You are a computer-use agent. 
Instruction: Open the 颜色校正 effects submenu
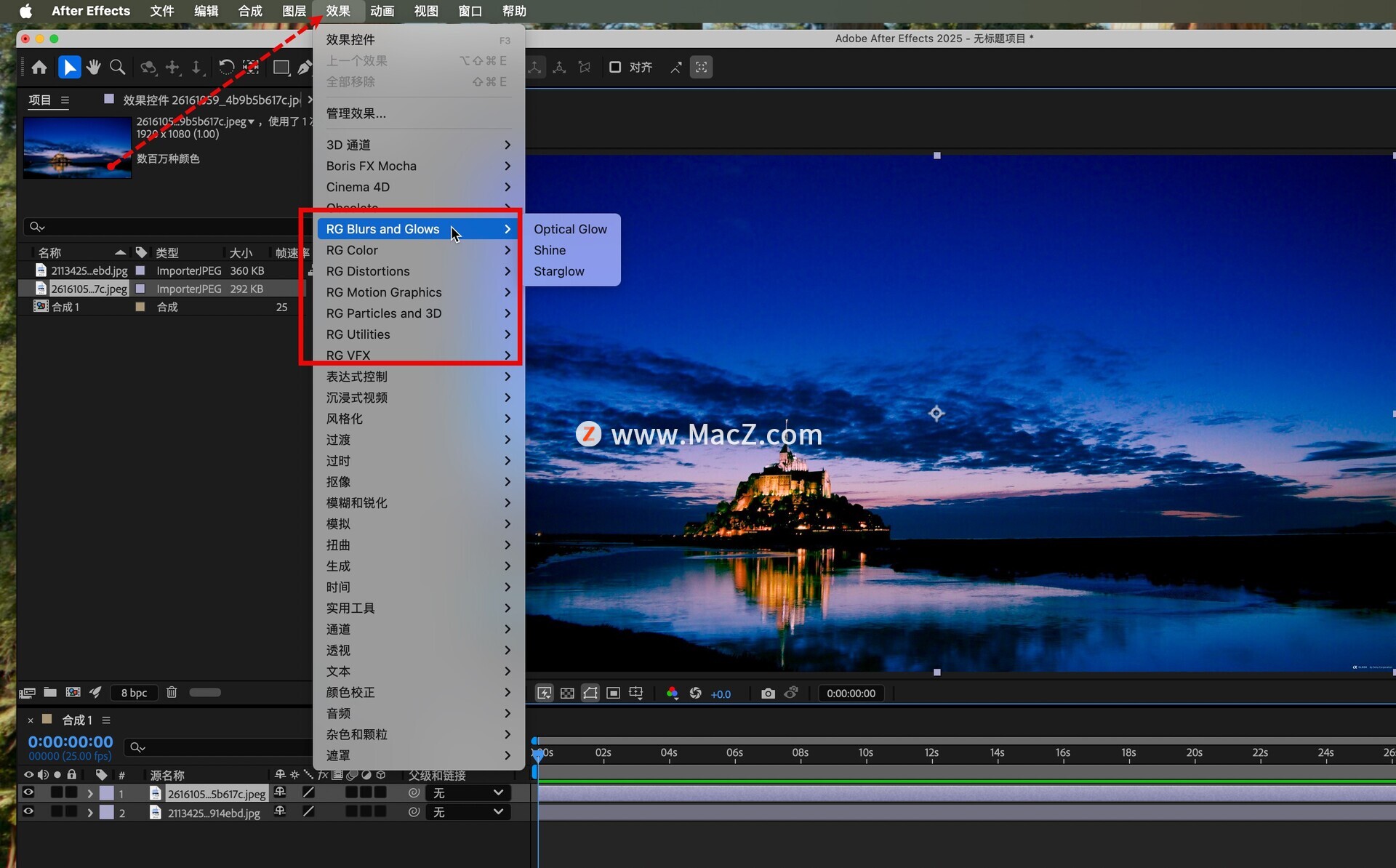pos(419,692)
